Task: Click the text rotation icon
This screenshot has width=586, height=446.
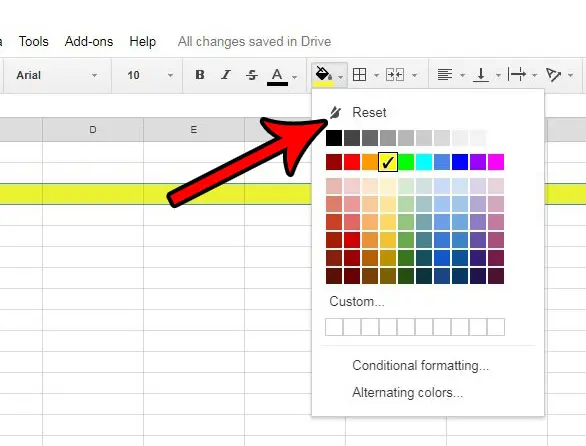Action: [553, 75]
